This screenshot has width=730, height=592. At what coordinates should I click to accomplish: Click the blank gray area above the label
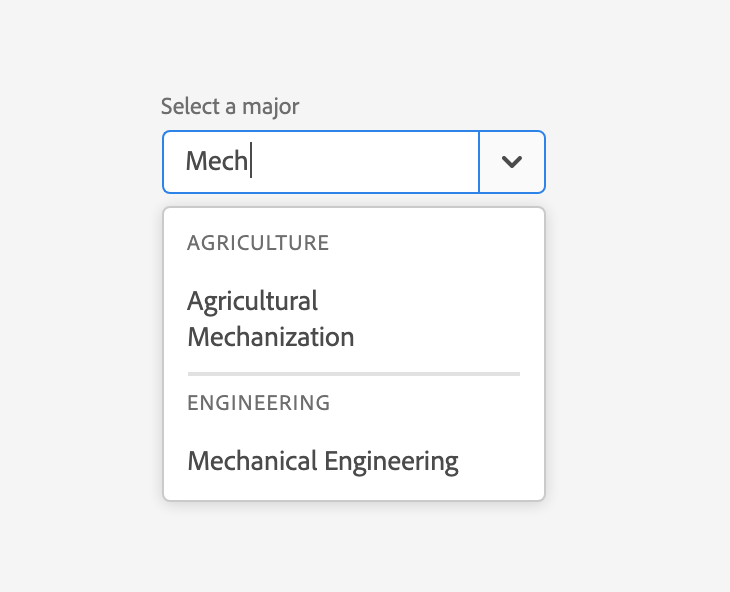coord(353,50)
